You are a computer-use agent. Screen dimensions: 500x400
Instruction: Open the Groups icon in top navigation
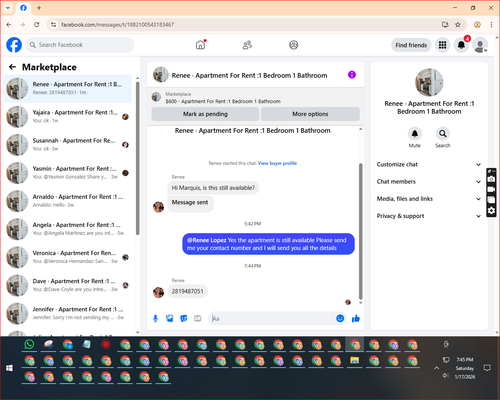point(294,45)
